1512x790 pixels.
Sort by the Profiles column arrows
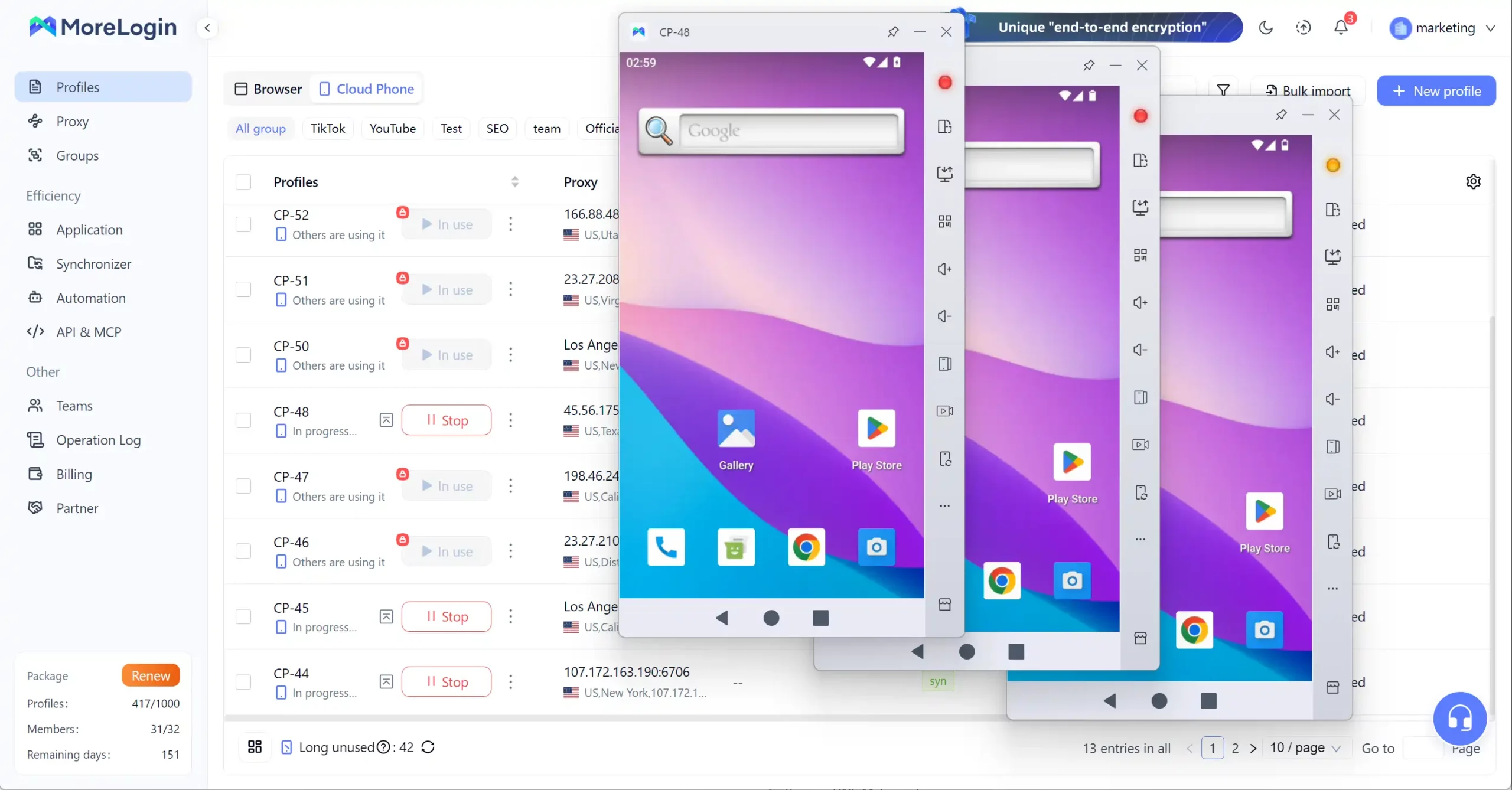(515, 182)
